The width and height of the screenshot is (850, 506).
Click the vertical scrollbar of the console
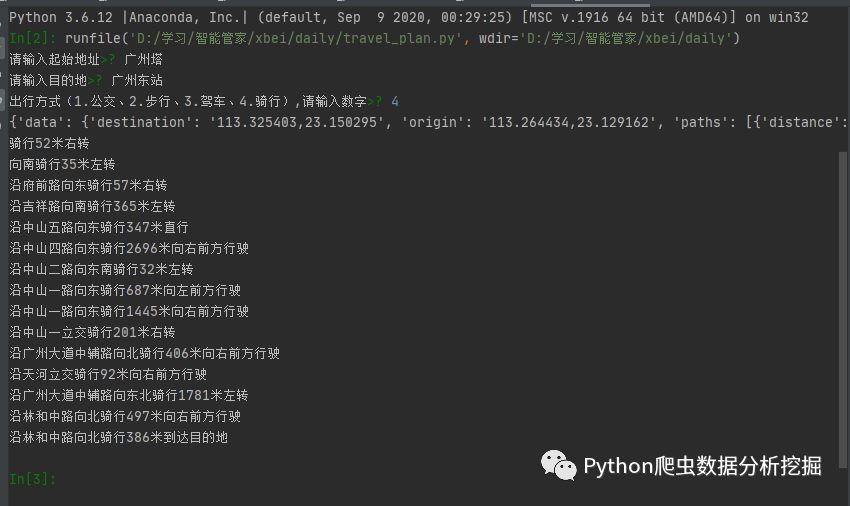point(842,309)
